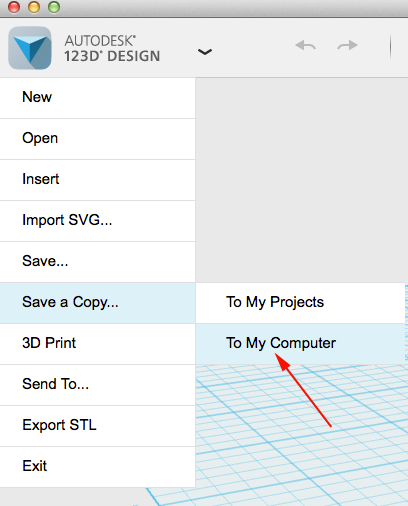The height and width of the screenshot is (506, 408).
Task: Select the Open menu entry
Action: pyautogui.click(x=97, y=139)
